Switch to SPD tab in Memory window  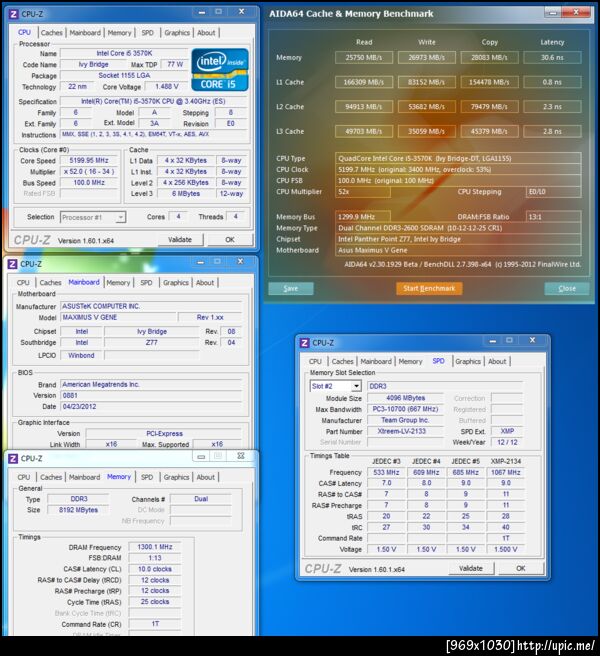coord(147,477)
